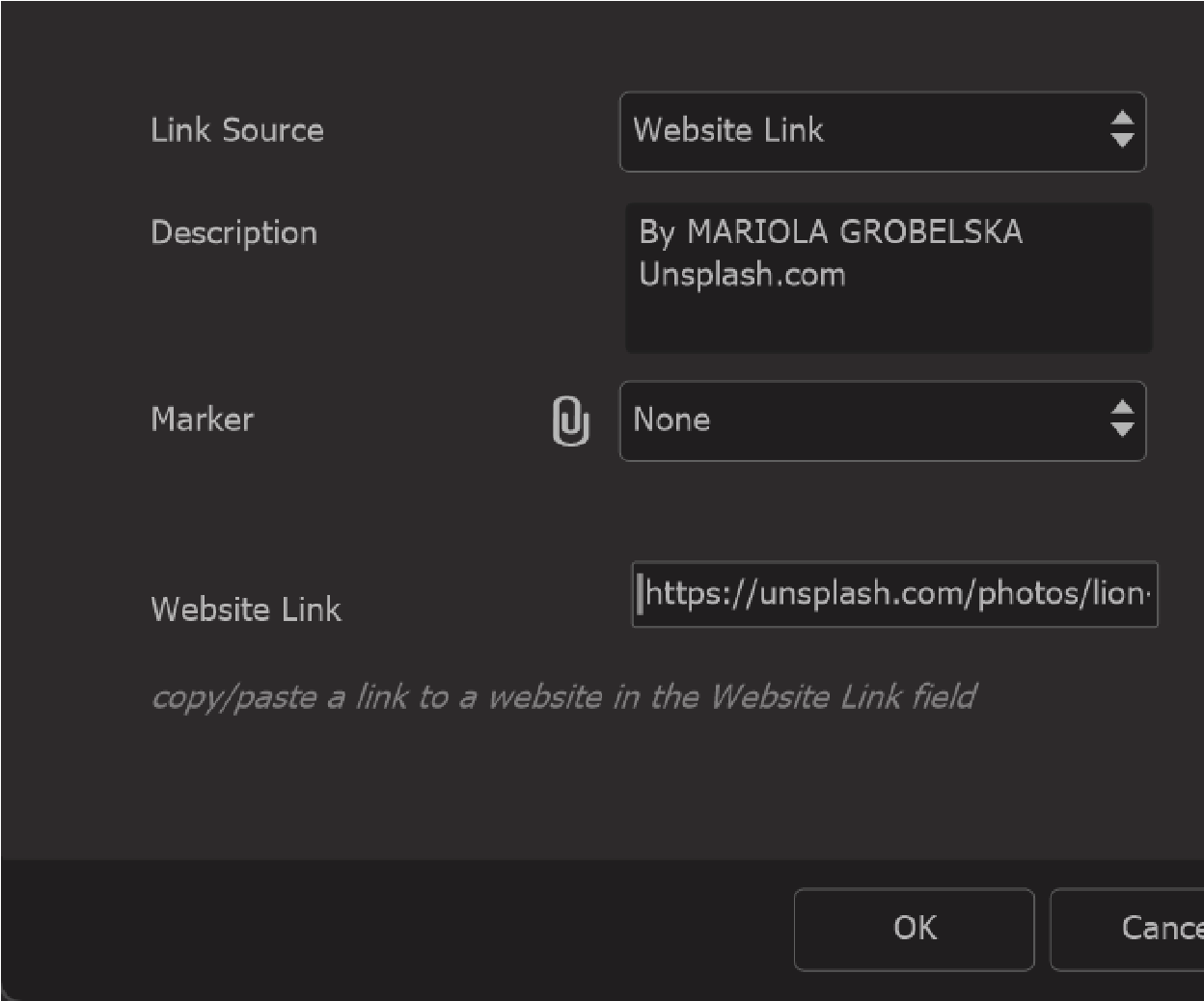Click the paperclip icon beside Marker
This screenshot has height=1001, width=1204.
[x=570, y=421]
